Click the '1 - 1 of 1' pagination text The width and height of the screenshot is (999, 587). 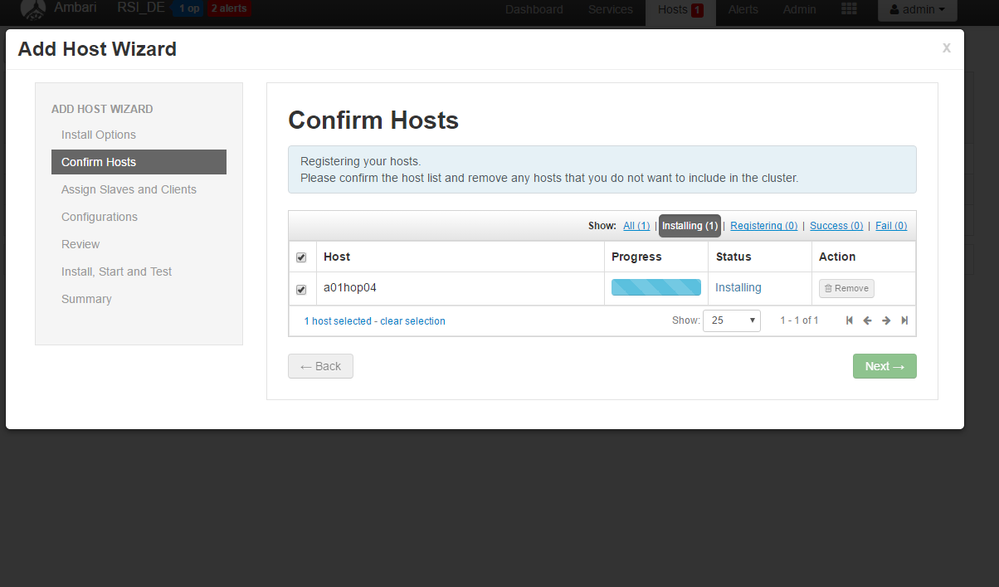[x=799, y=321]
